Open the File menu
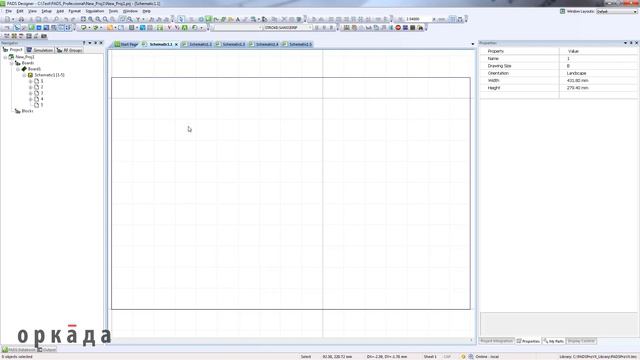 tap(8, 11)
